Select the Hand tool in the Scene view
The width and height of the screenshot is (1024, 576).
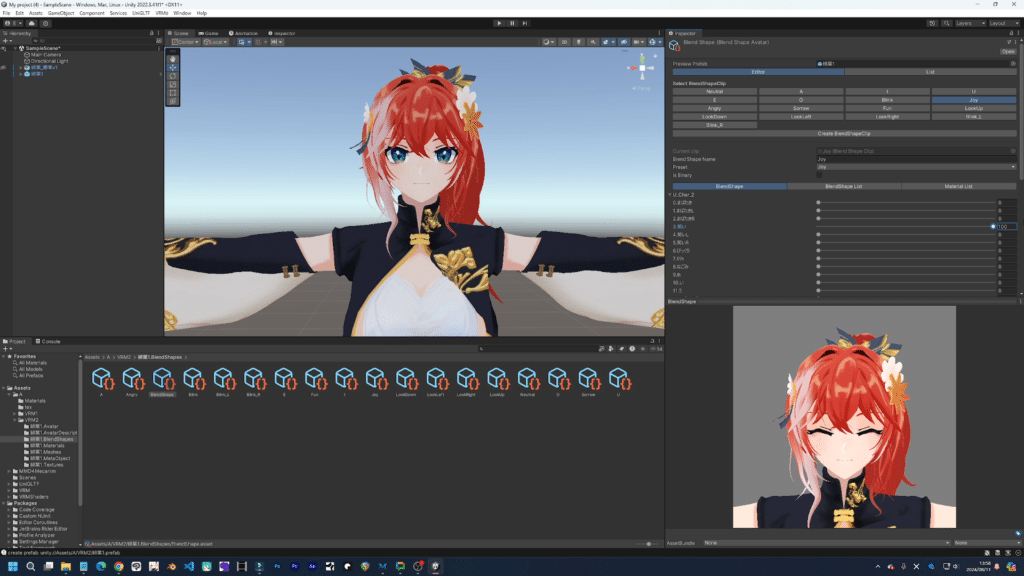[x=172, y=59]
